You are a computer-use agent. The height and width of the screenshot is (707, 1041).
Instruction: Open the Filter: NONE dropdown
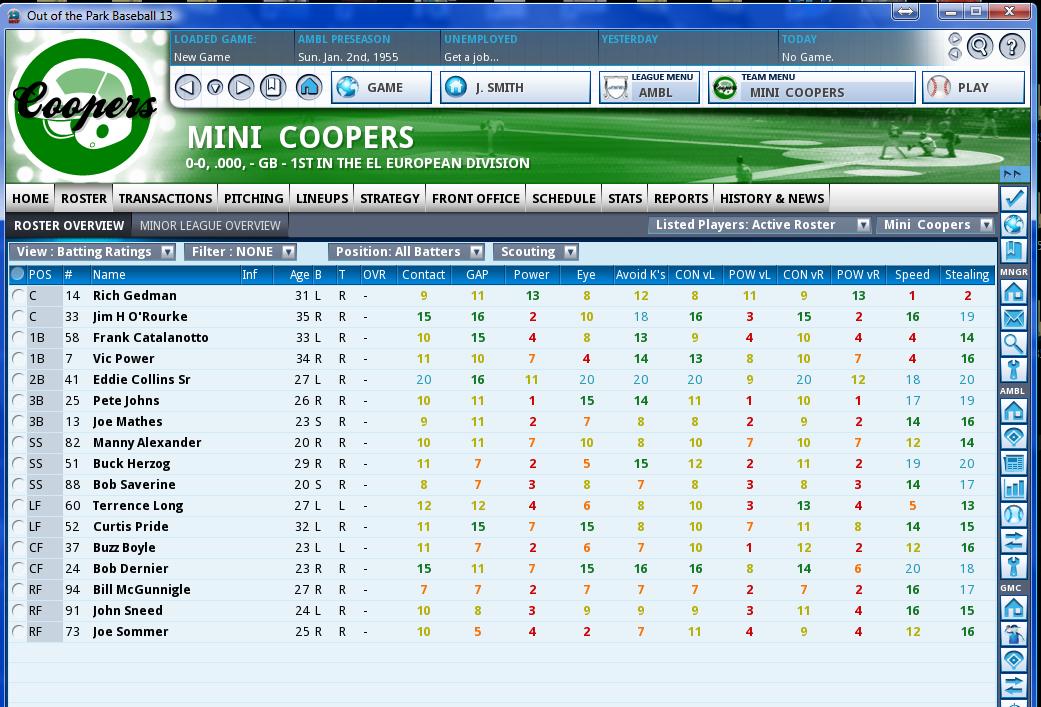tap(240, 252)
